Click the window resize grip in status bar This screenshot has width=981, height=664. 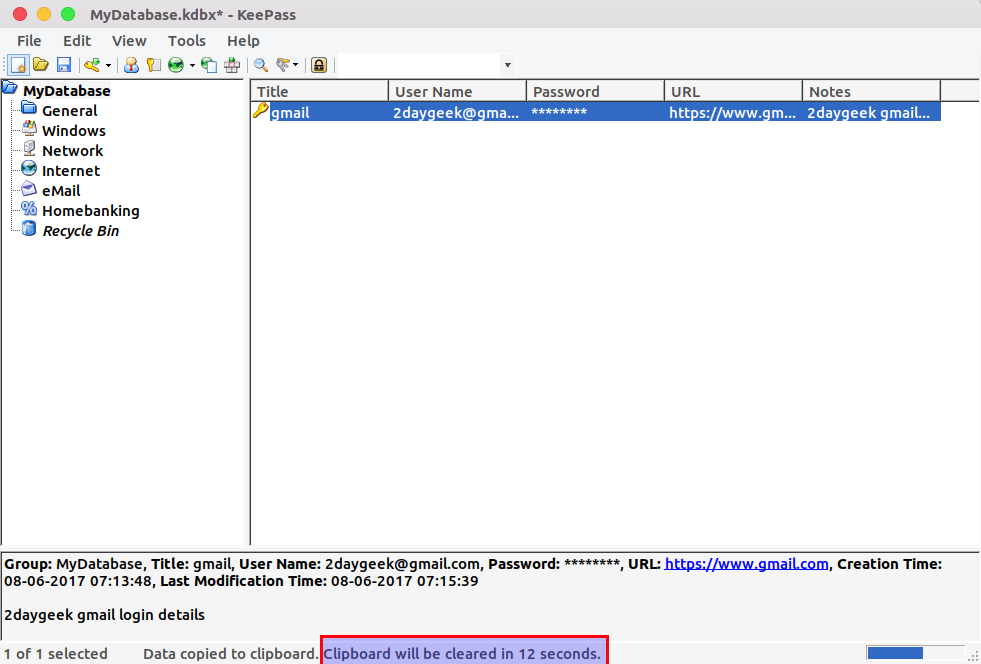pyautogui.click(x=973, y=656)
